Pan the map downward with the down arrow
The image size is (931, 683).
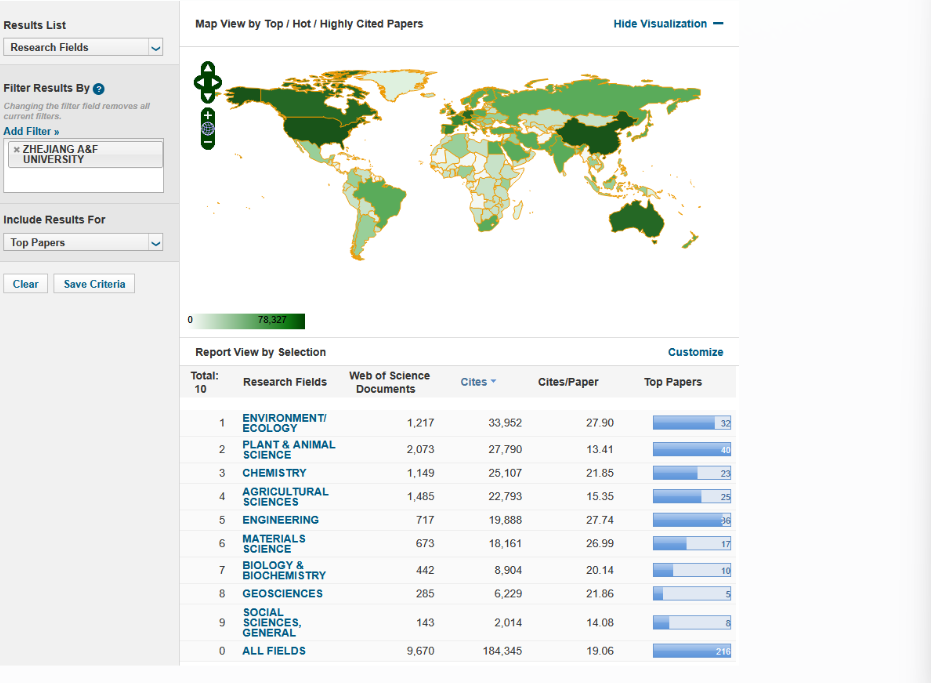(207, 96)
